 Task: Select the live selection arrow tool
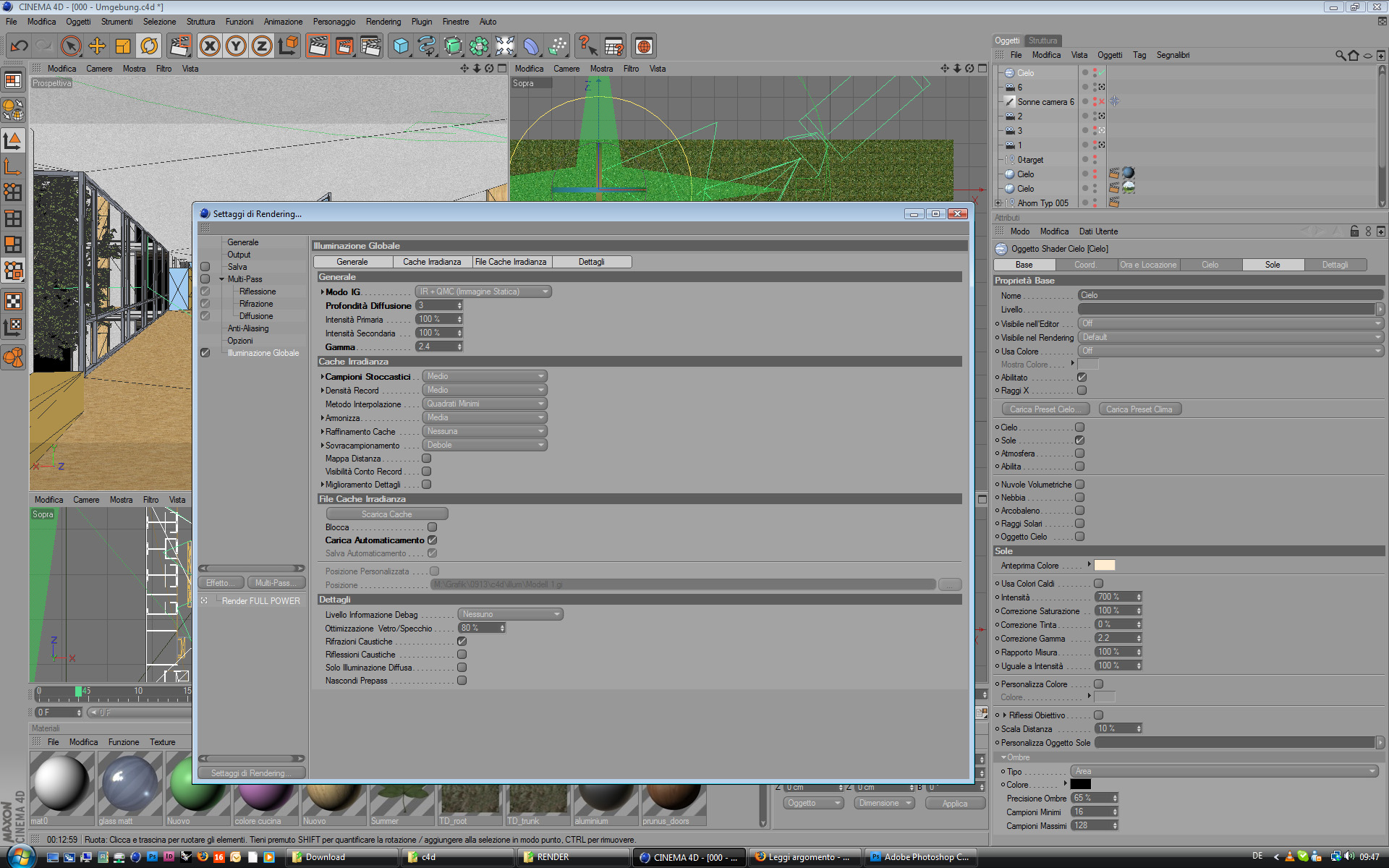click(71, 46)
